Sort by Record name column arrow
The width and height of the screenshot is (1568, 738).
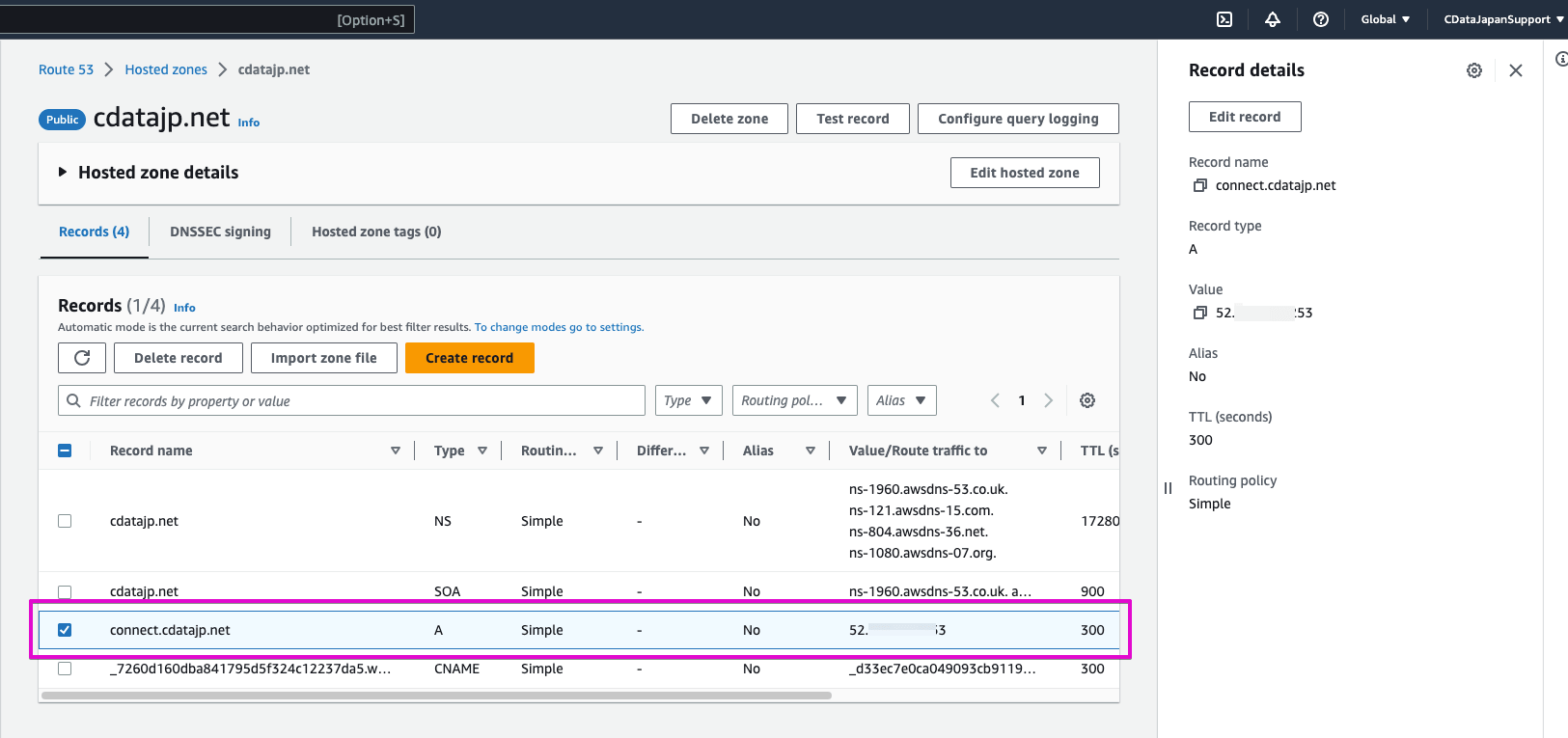[x=396, y=451]
